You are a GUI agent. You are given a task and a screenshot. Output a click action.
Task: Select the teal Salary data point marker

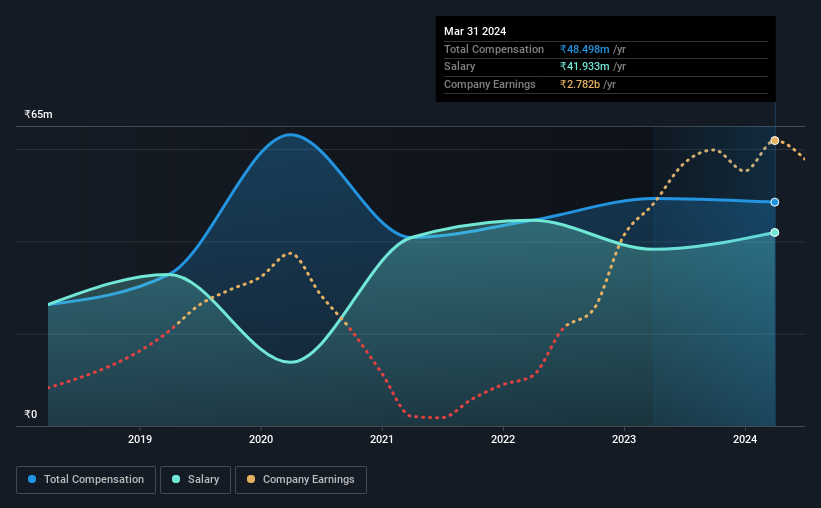775,233
